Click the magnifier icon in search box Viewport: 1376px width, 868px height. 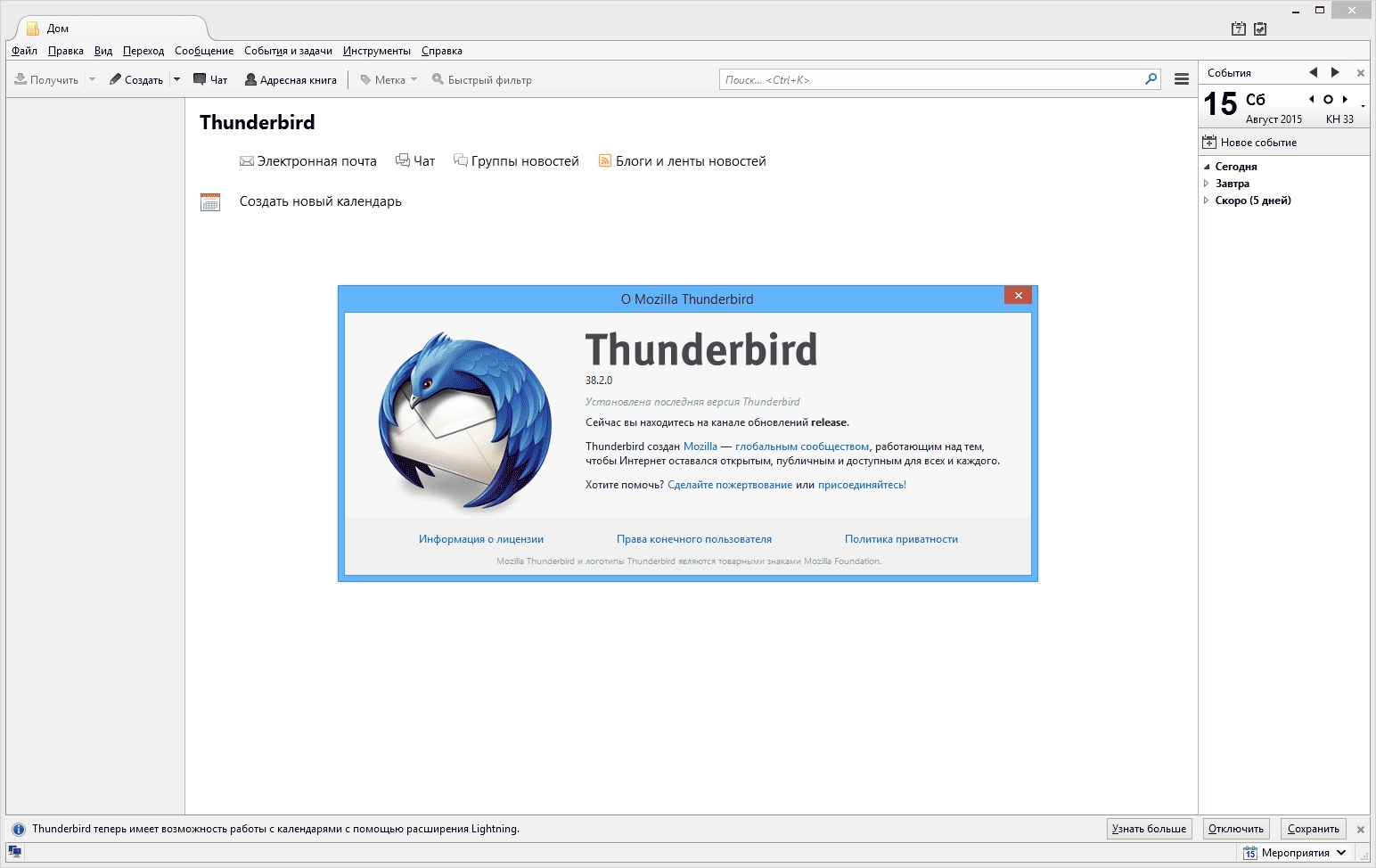(1151, 79)
